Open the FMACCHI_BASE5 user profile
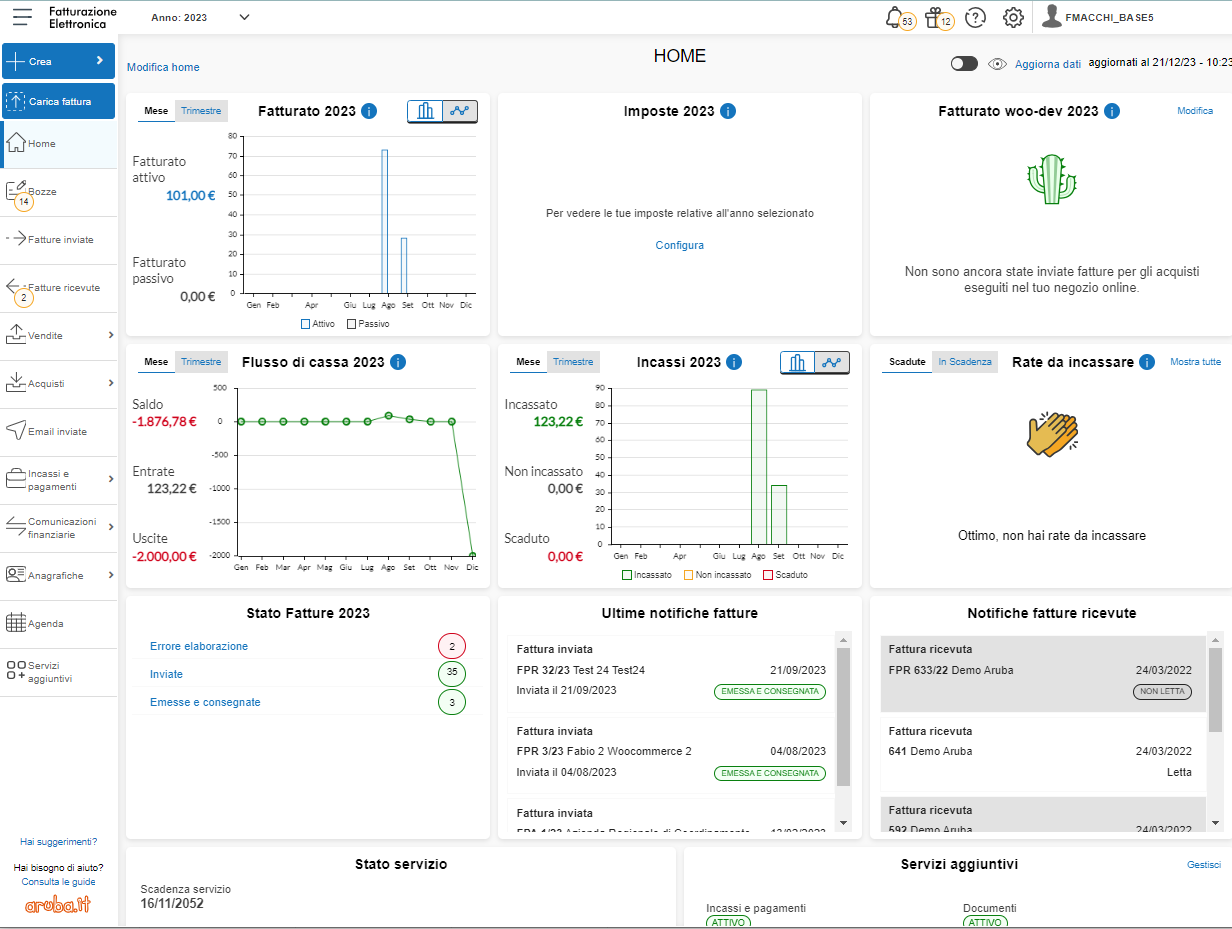The height and width of the screenshot is (929, 1232). [1097, 17]
